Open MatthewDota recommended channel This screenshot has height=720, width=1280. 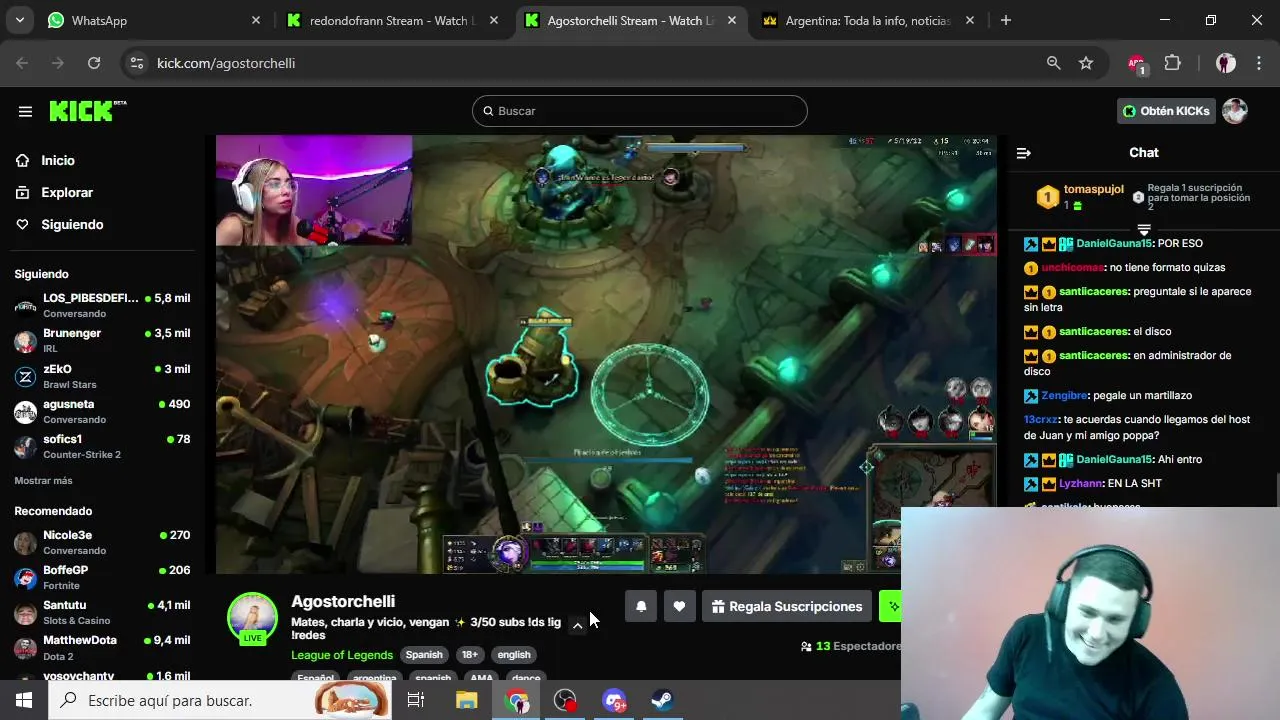(x=101, y=647)
